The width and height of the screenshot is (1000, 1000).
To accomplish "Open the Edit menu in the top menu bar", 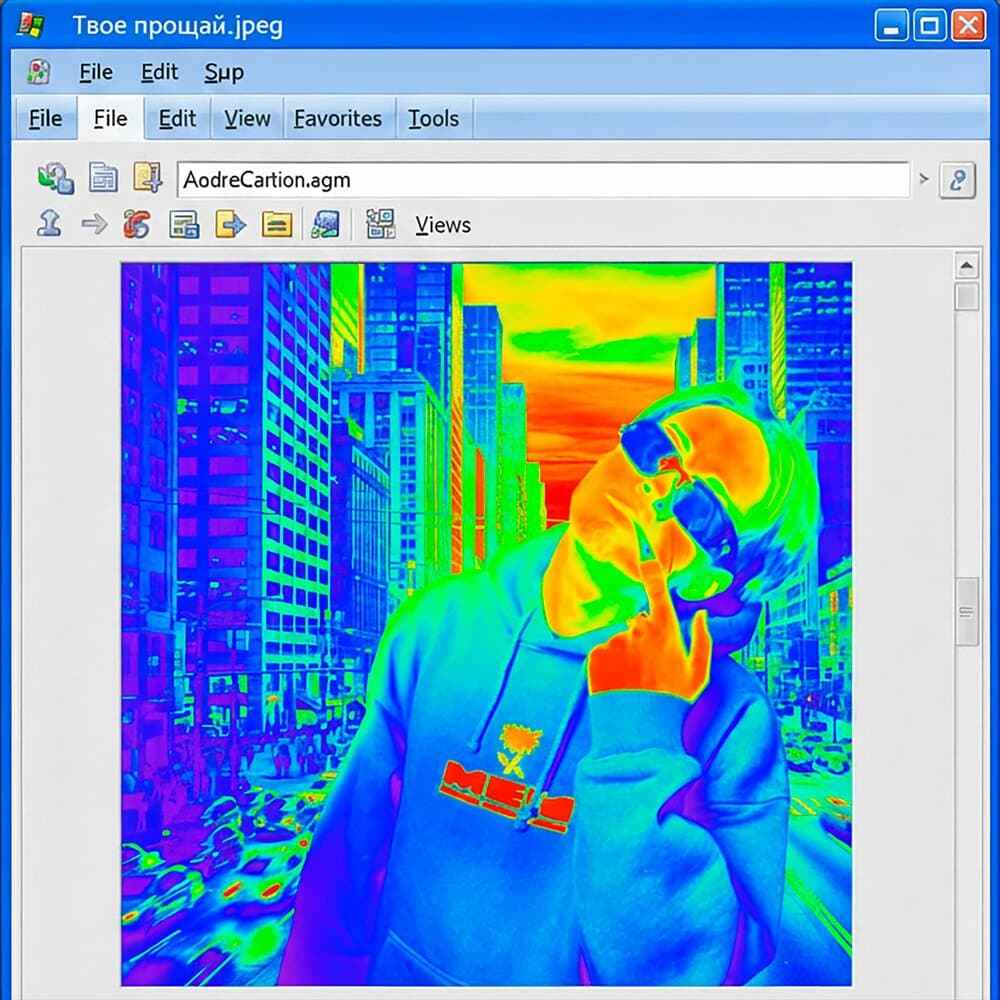I will 159,72.
